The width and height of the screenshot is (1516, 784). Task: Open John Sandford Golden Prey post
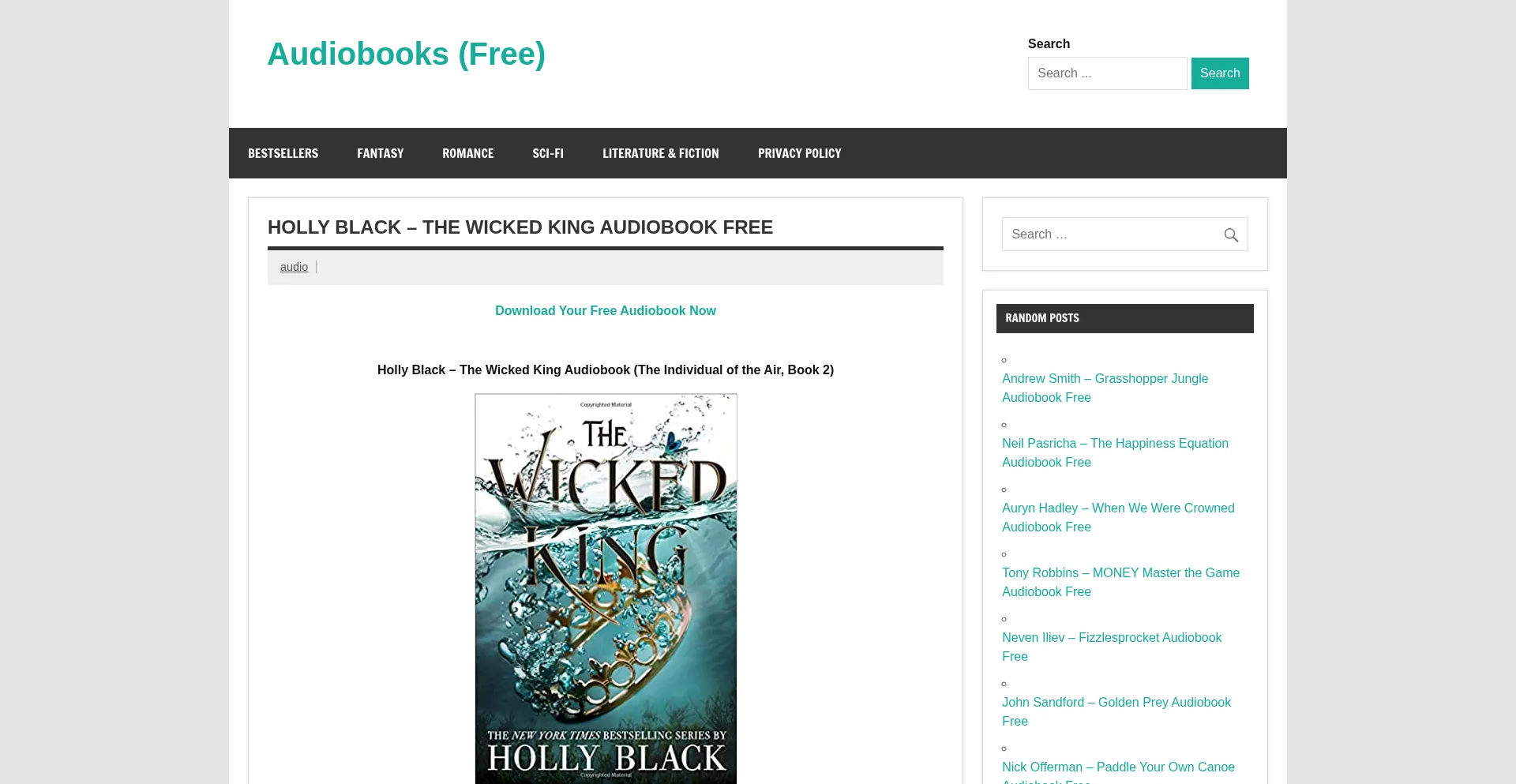point(1116,712)
